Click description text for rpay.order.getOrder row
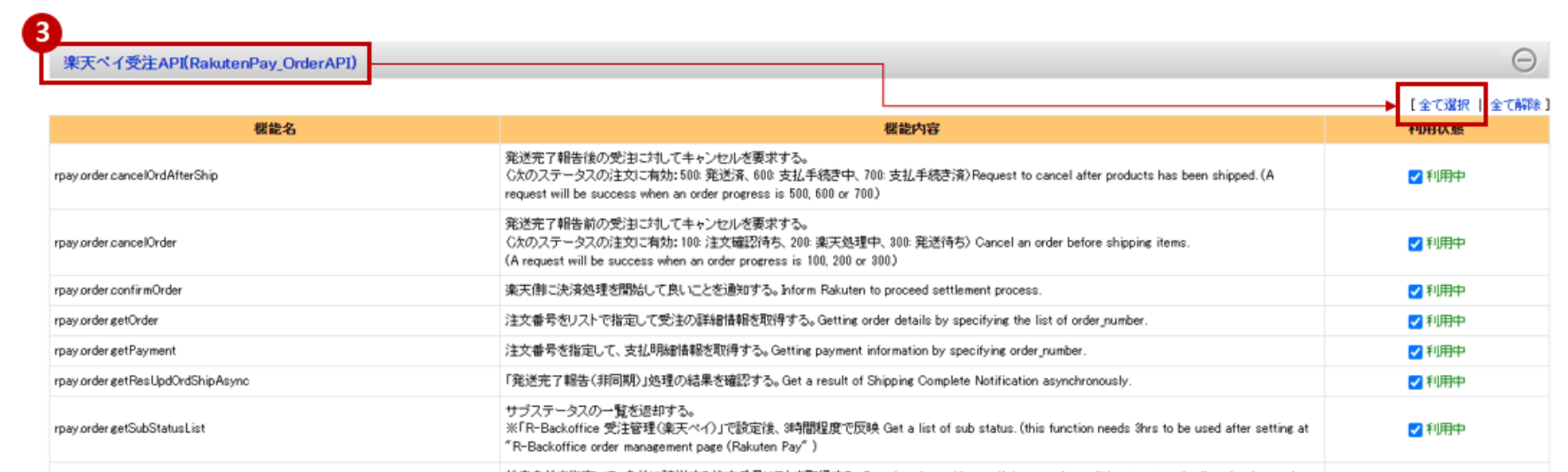Image resolution: width=1568 pixels, height=472 pixels. point(826,320)
